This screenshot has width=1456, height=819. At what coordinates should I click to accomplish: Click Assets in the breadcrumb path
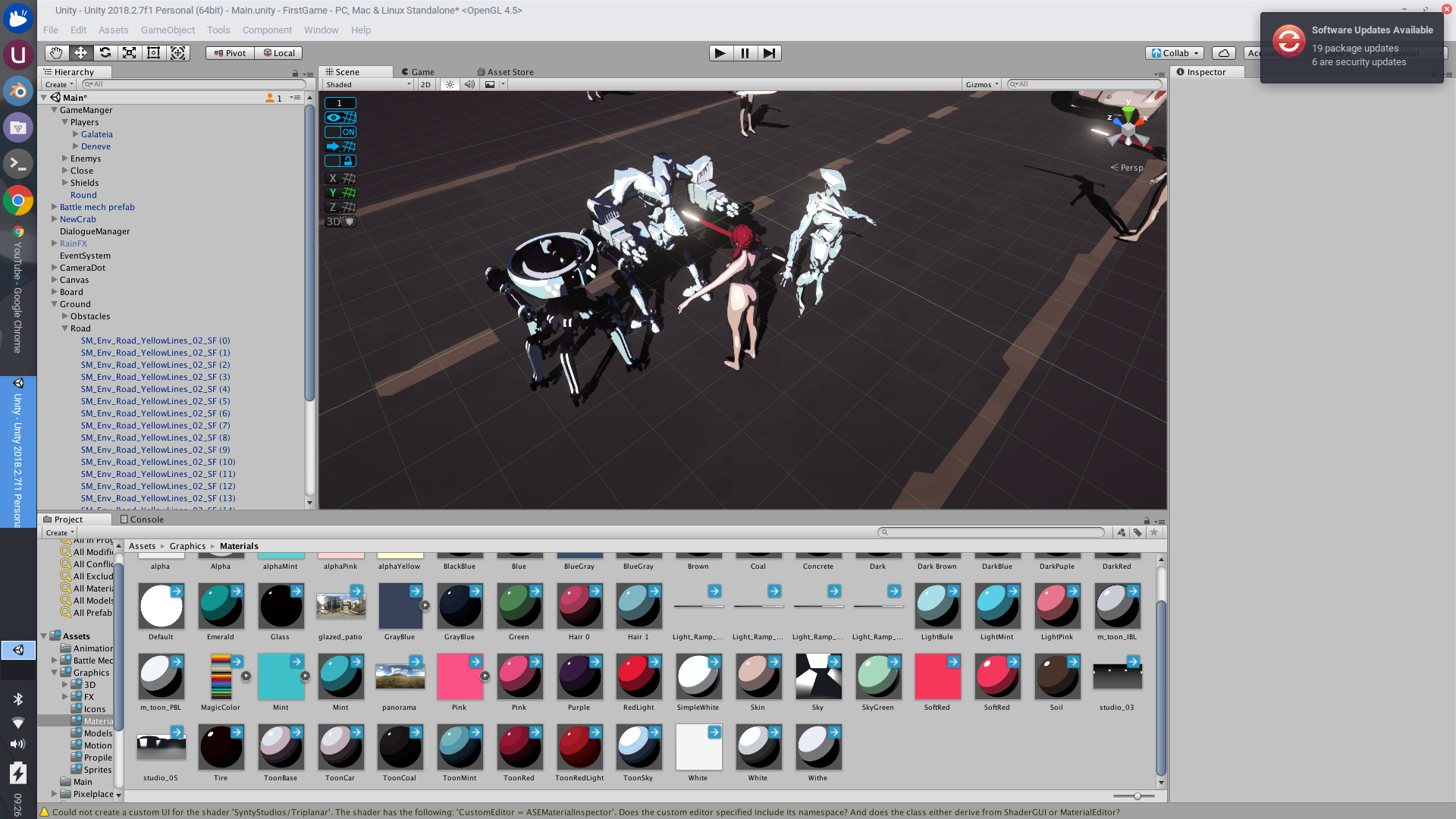pos(142,546)
